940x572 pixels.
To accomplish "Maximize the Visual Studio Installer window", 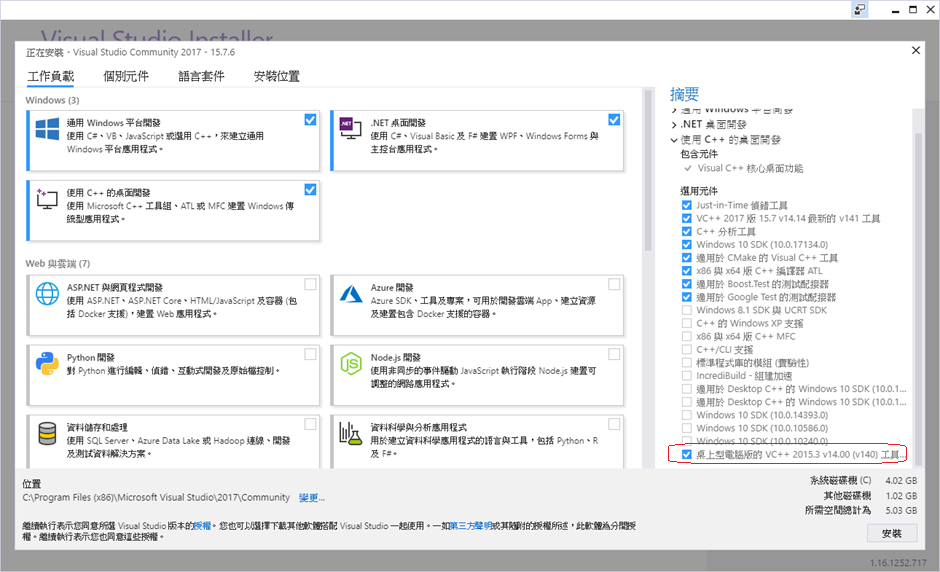I will (913, 10).
